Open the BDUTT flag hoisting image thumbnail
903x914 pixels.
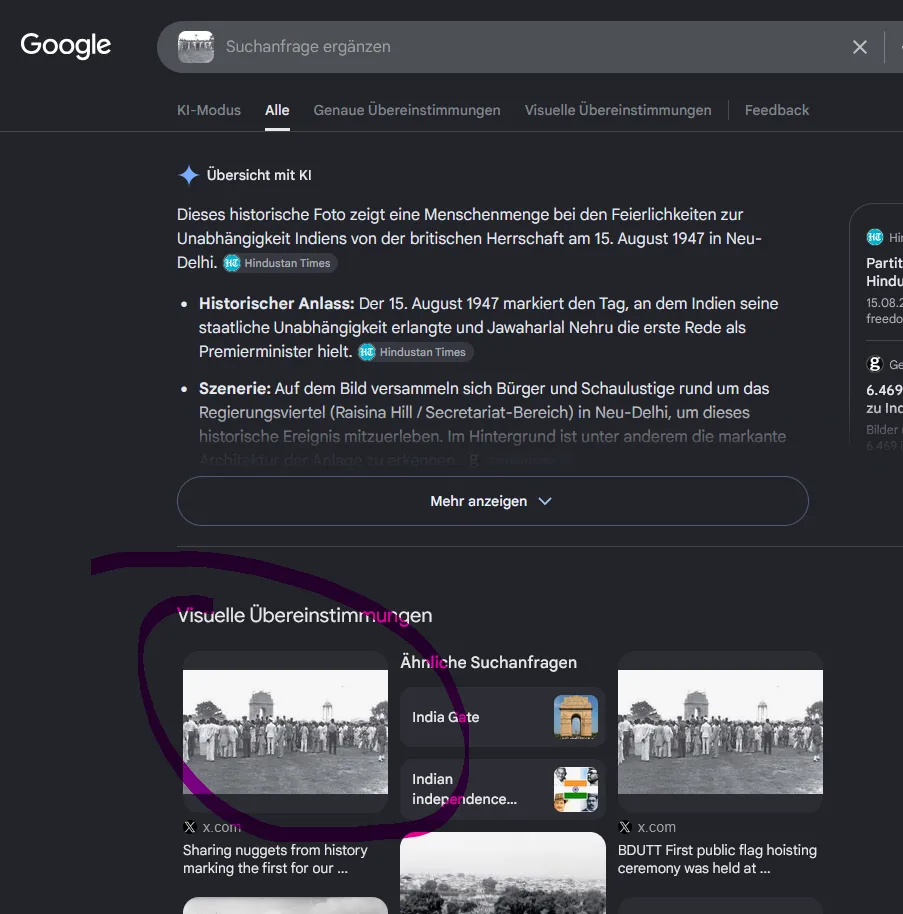[720, 732]
